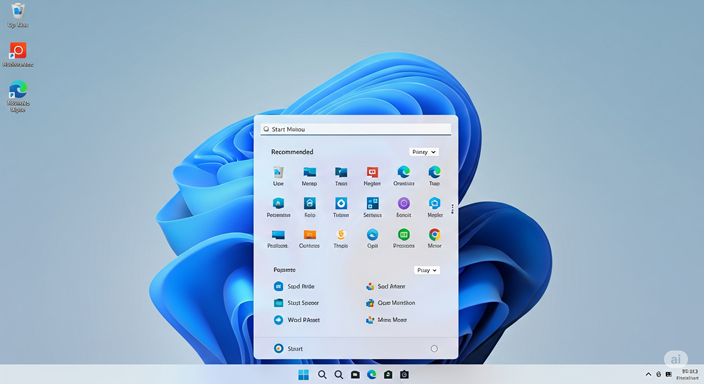Open the orange "Outticics" folder icon
The height and width of the screenshot is (384, 704).
point(309,235)
